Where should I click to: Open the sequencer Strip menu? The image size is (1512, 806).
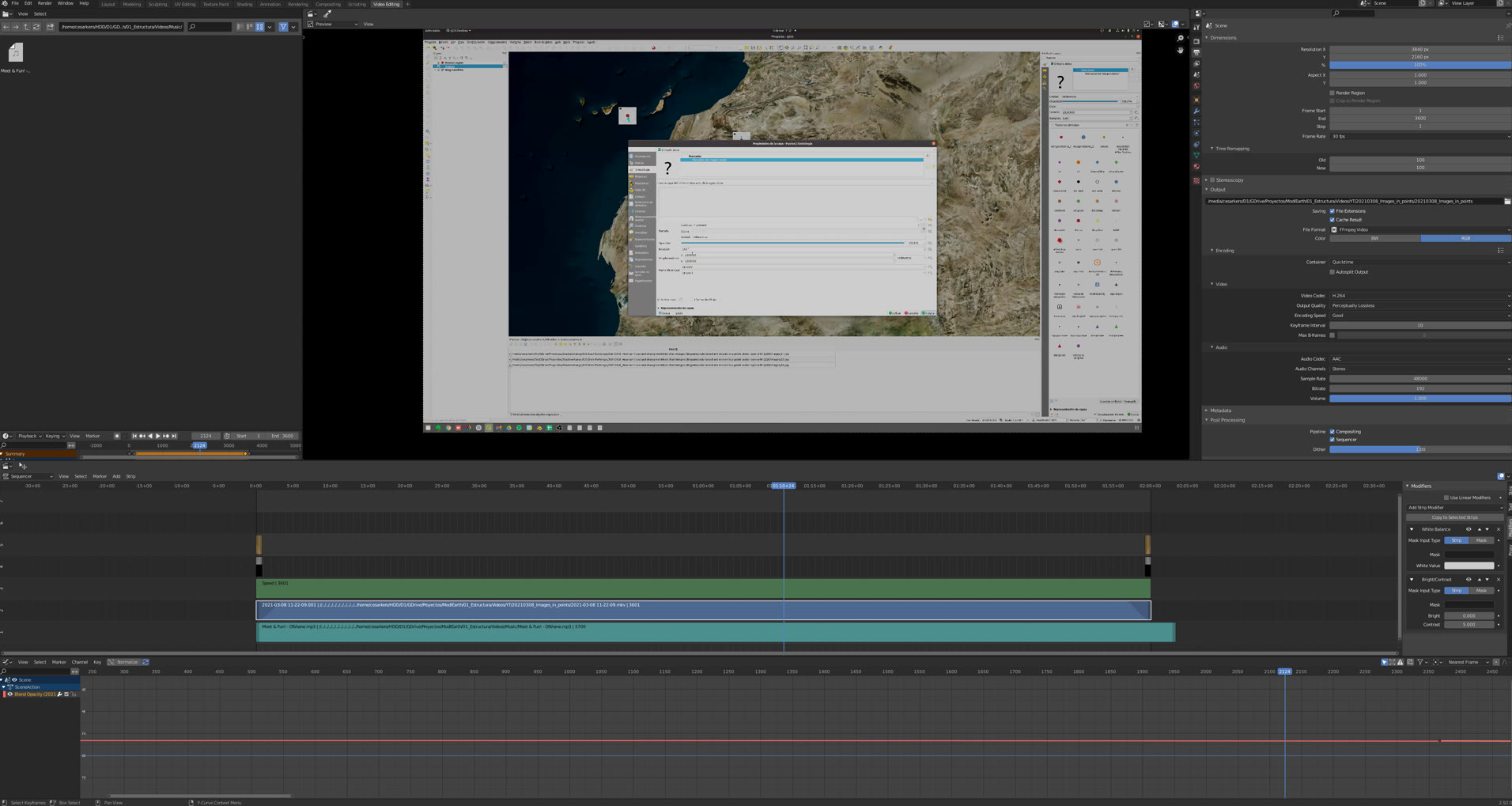point(130,476)
